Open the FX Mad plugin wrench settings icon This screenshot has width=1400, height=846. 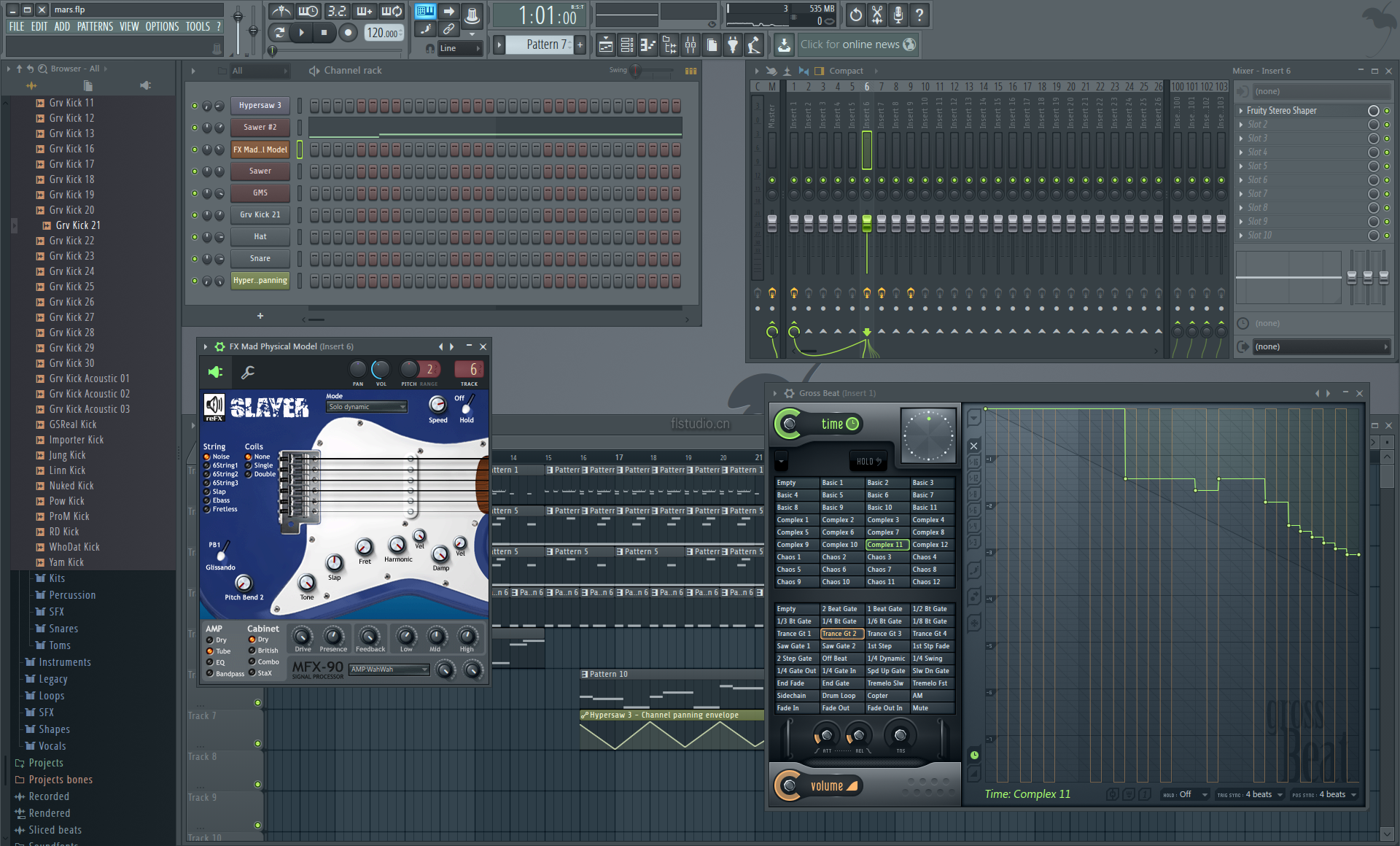pos(248,373)
